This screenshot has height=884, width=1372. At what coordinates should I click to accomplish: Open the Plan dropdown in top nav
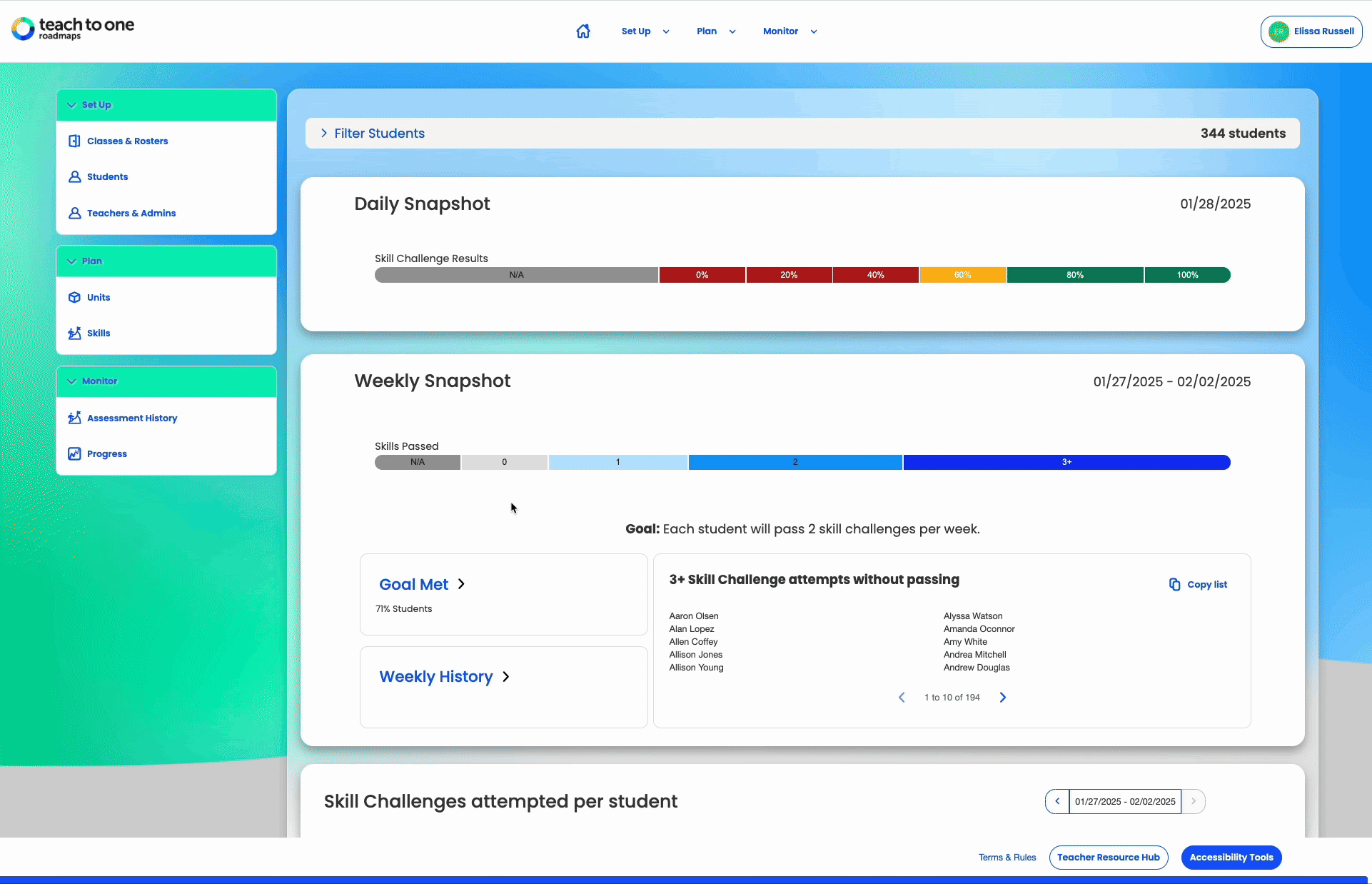pos(716,31)
